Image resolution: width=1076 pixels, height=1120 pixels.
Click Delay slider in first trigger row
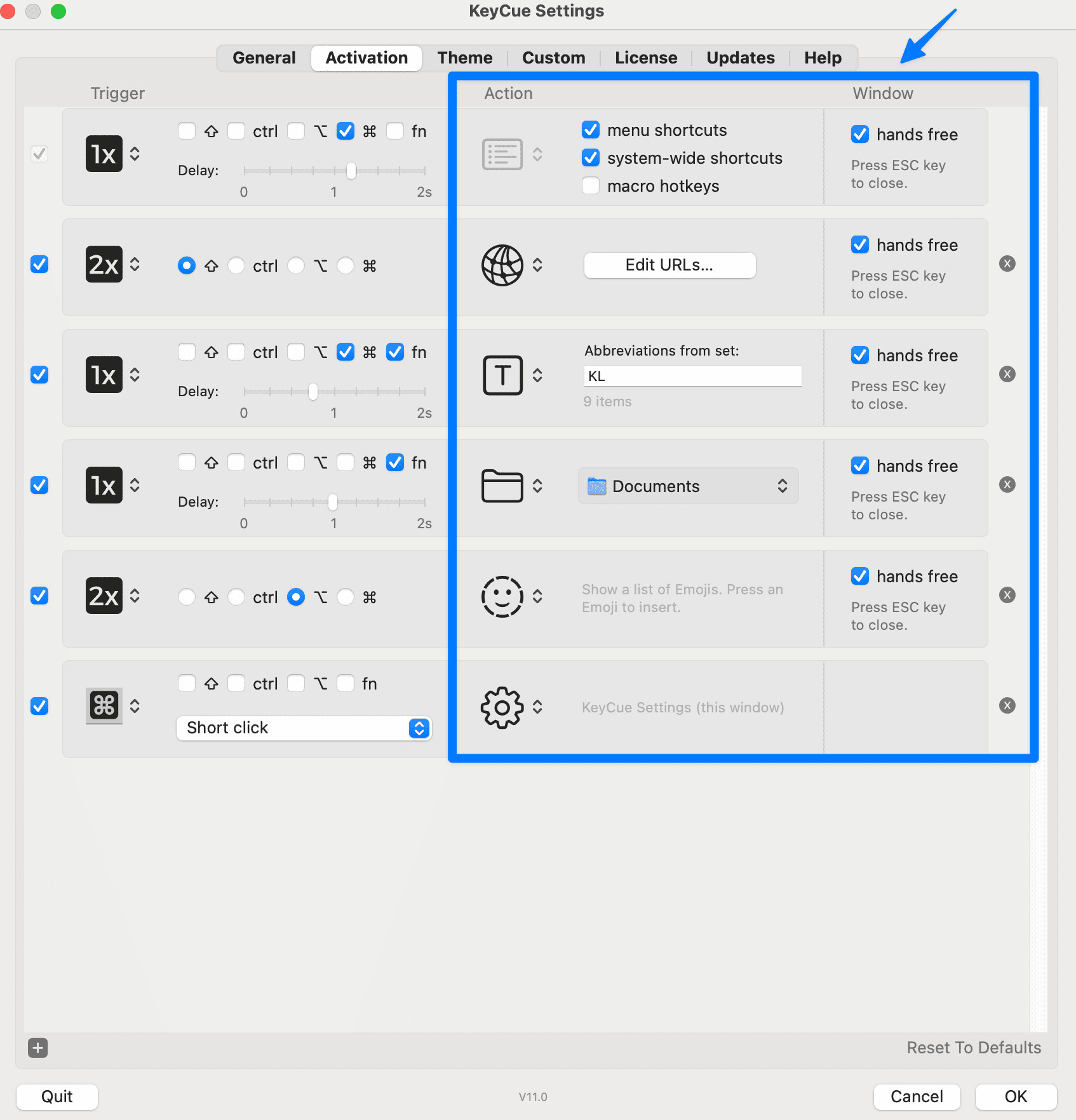(x=335, y=170)
